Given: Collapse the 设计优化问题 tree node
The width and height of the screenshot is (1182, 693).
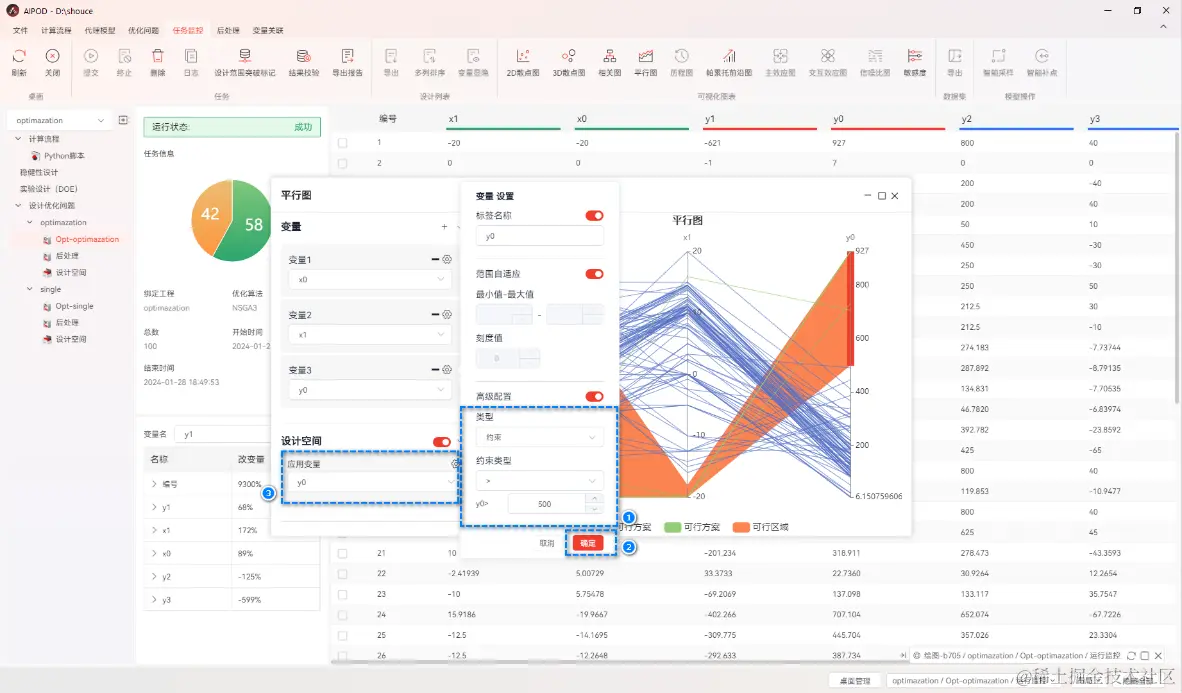Looking at the screenshot, I should (18, 205).
